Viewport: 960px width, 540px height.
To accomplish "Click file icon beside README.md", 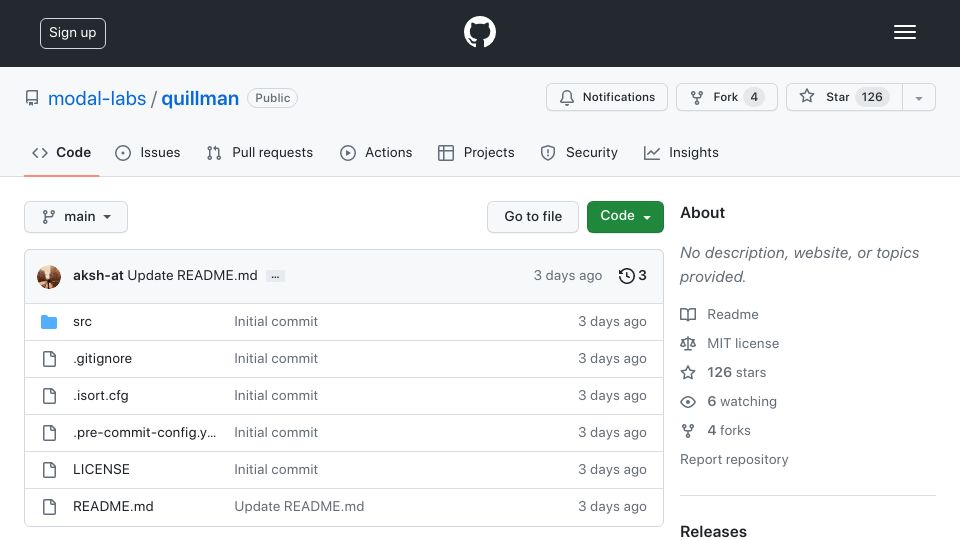I will pos(49,506).
